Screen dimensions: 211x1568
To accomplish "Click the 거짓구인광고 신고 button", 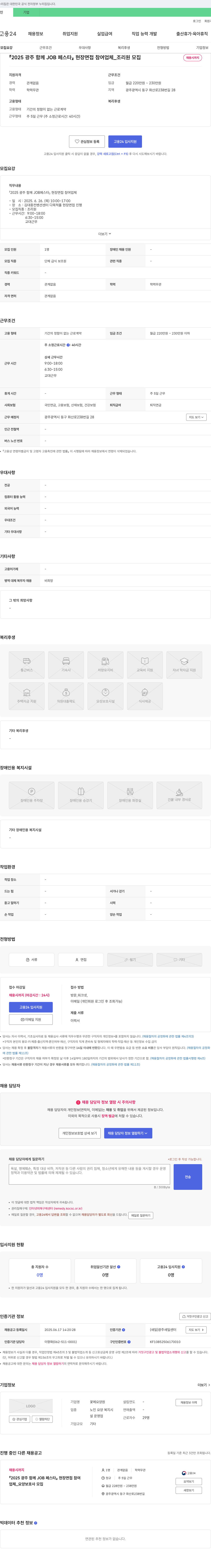I will (x=195, y=1317).
